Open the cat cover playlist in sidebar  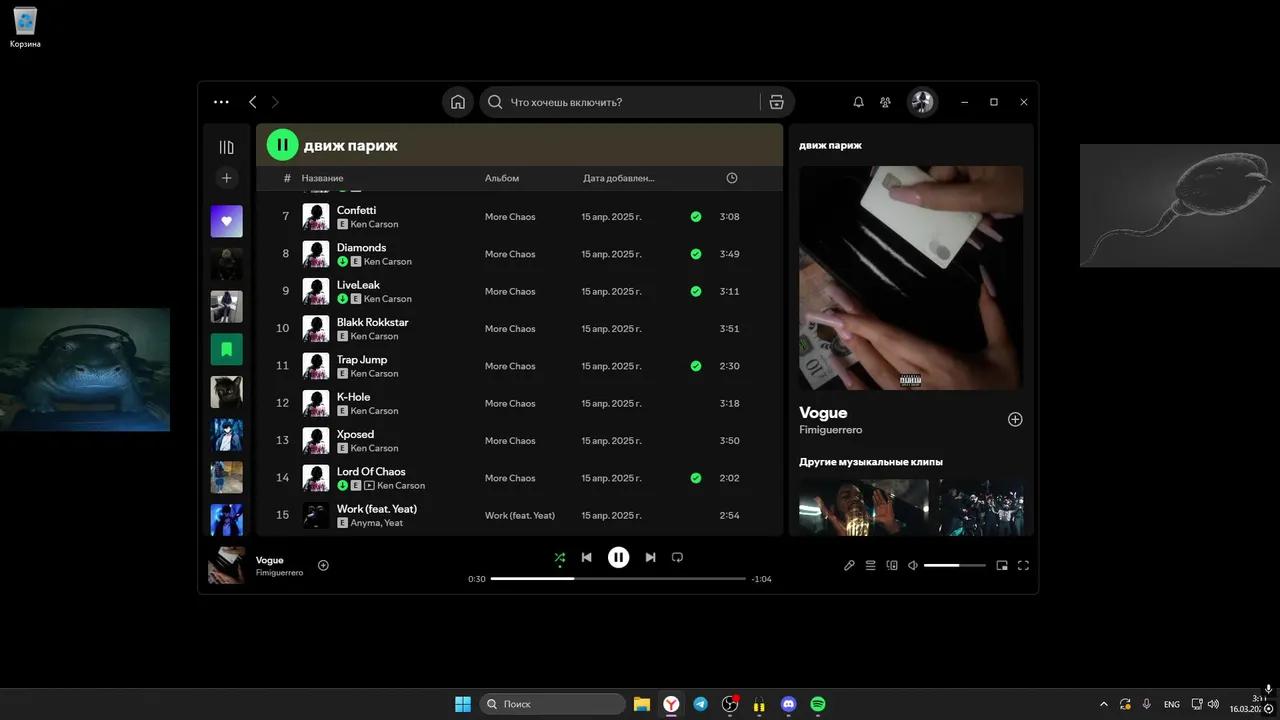point(227,392)
